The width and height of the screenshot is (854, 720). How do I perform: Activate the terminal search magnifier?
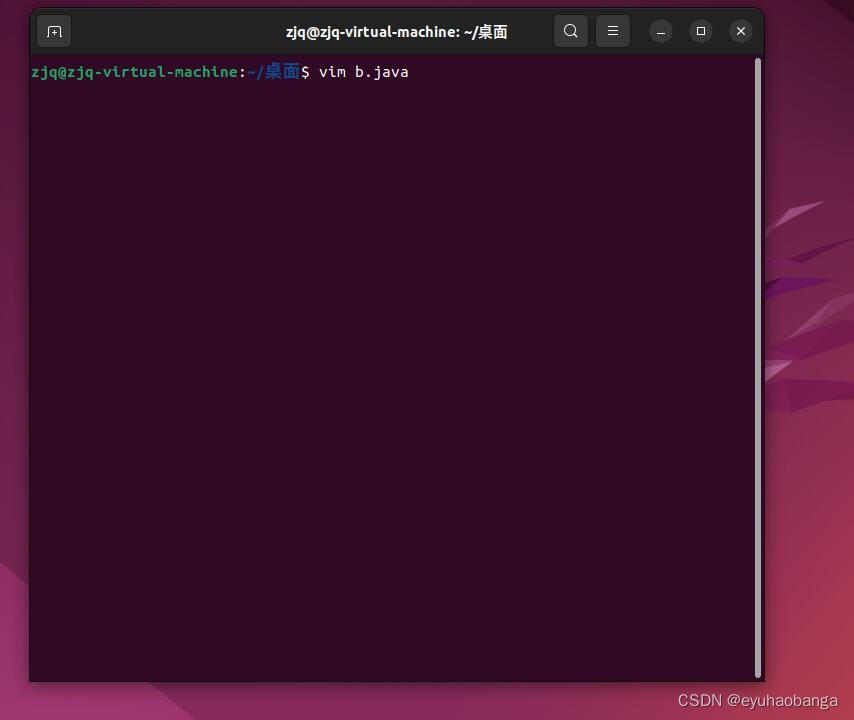coord(570,31)
